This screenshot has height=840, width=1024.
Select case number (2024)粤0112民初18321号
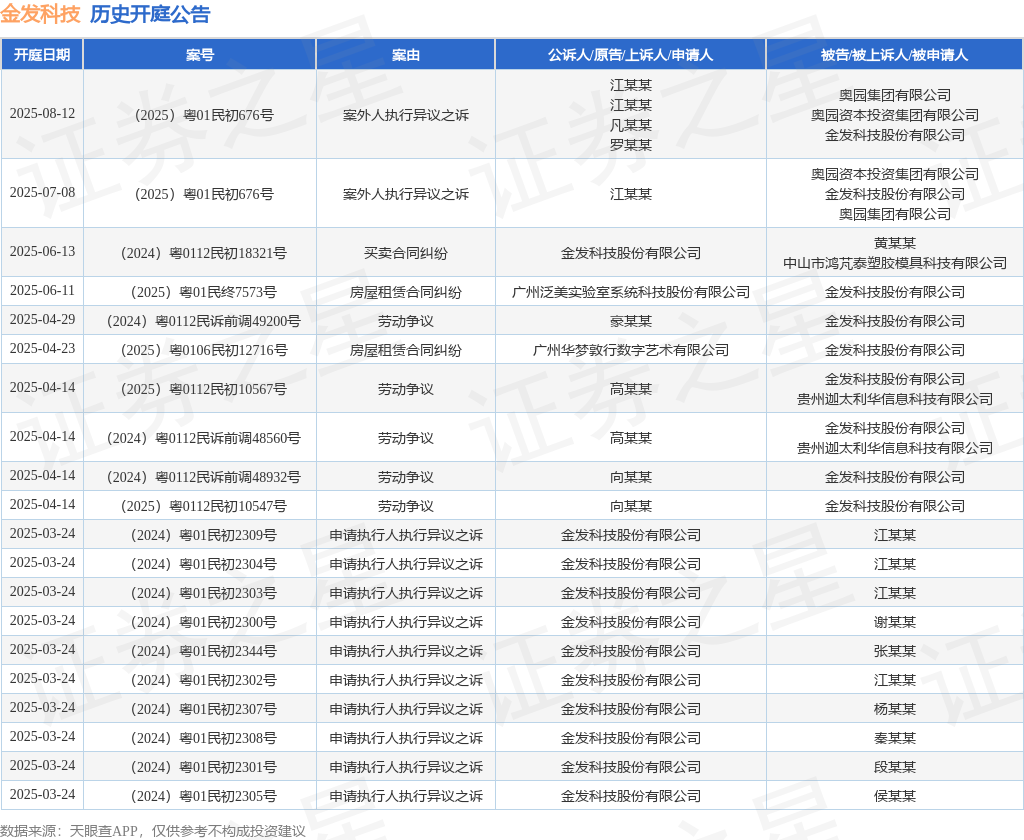[x=204, y=253]
